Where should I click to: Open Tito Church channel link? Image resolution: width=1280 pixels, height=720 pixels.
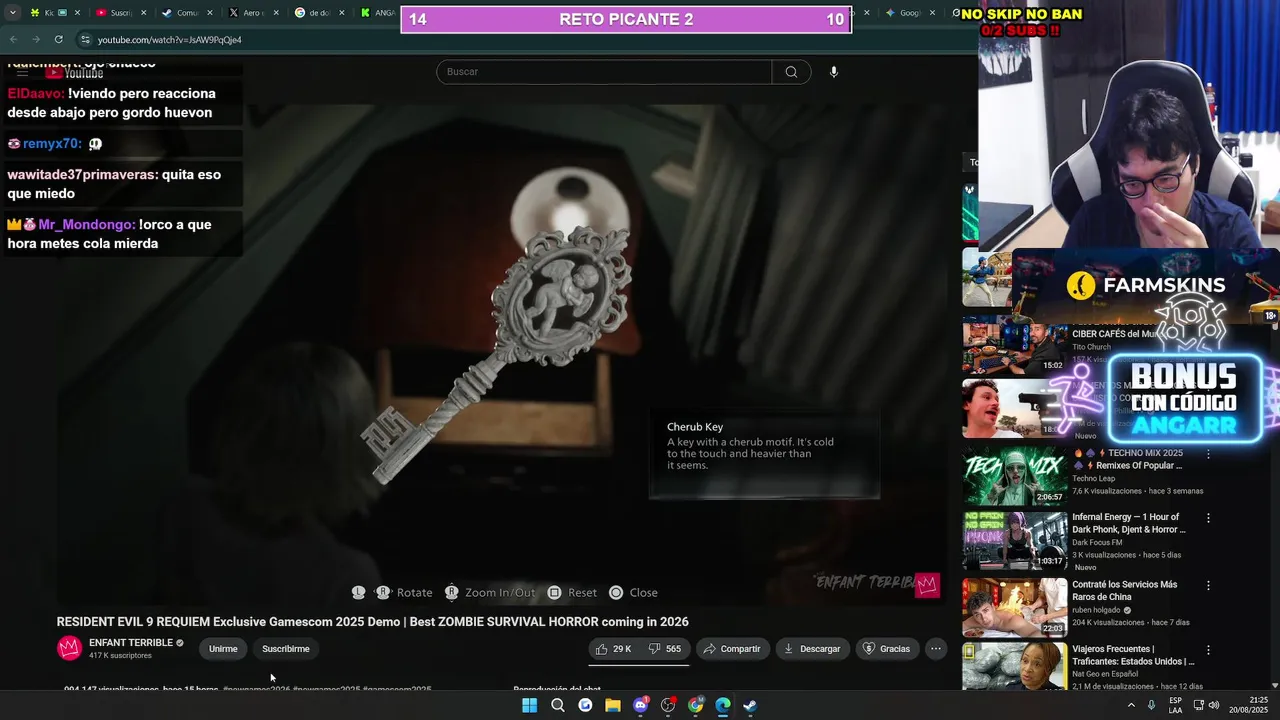(x=1091, y=347)
